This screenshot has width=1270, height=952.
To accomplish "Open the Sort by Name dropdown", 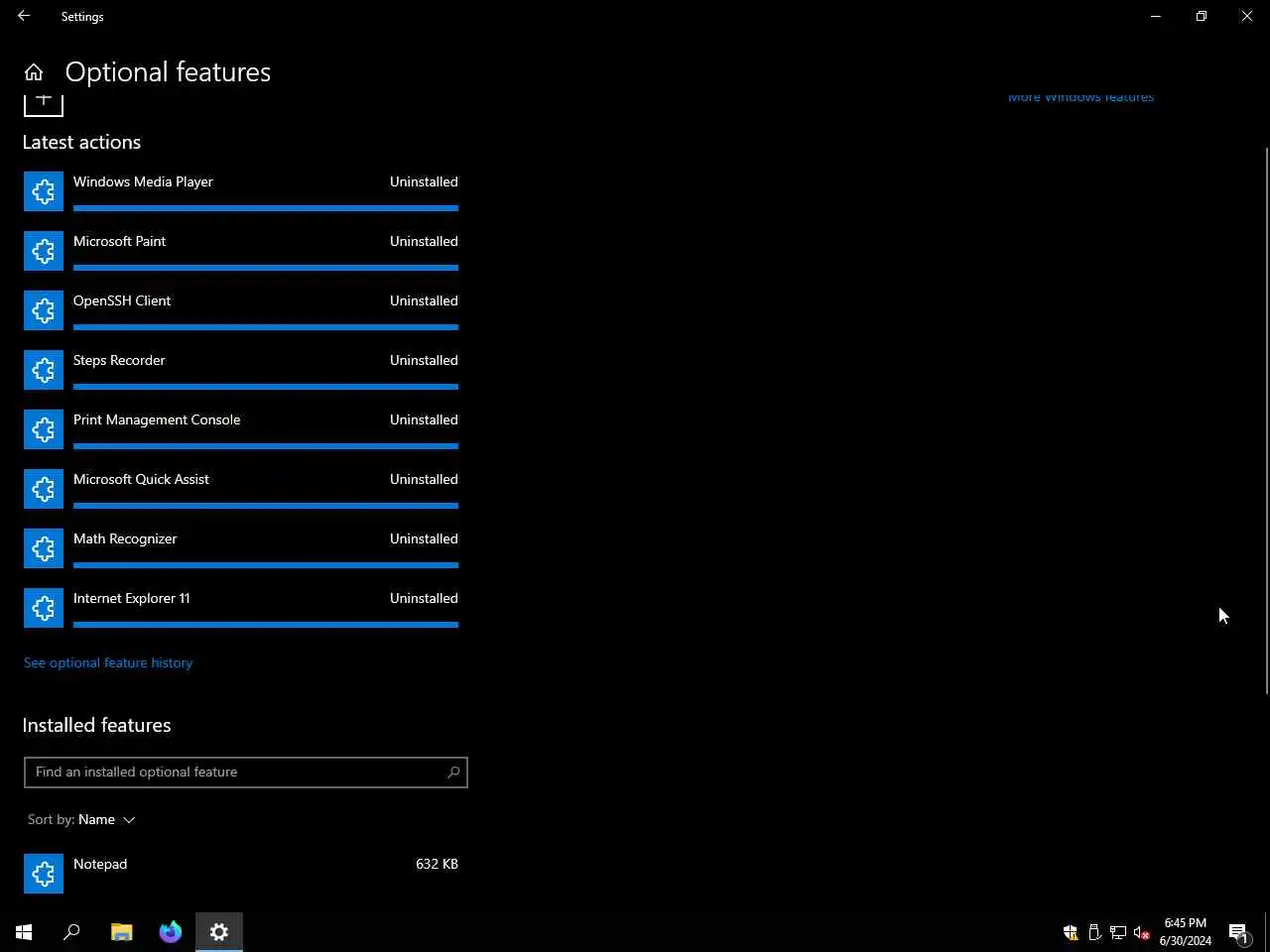I will tap(81, 820).
